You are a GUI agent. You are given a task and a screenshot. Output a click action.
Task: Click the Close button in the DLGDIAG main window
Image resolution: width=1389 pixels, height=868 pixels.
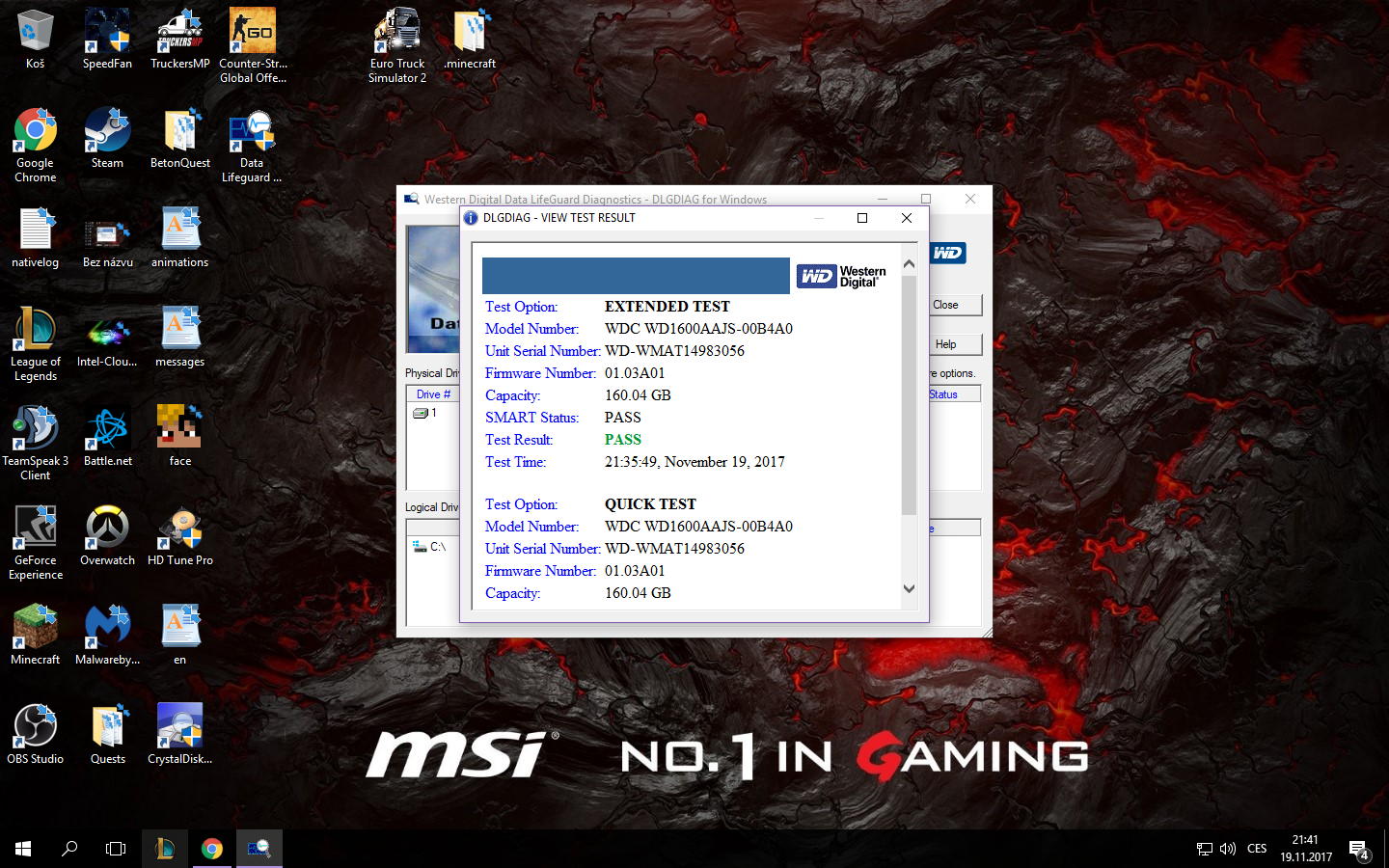pos(956,305)
